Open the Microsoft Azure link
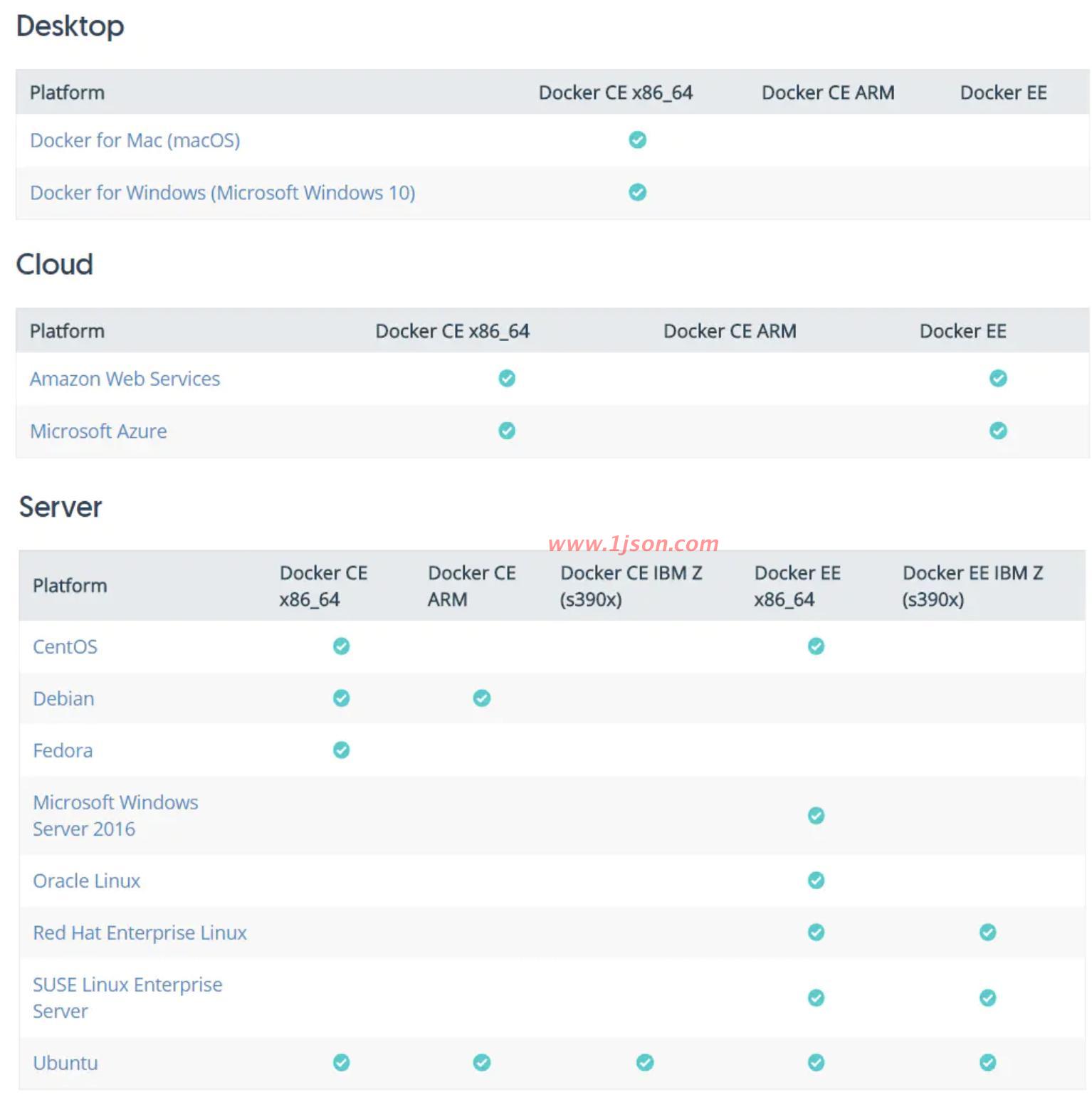The height and width of the screenshot is (1102, 1092). (98, 431)
